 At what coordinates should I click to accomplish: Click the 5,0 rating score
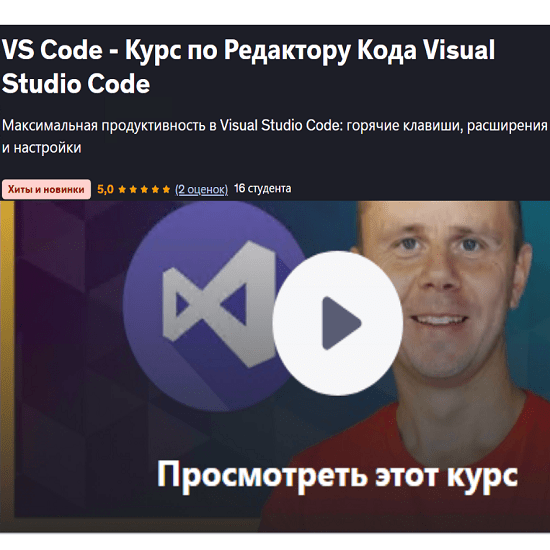tap(105, 189)
